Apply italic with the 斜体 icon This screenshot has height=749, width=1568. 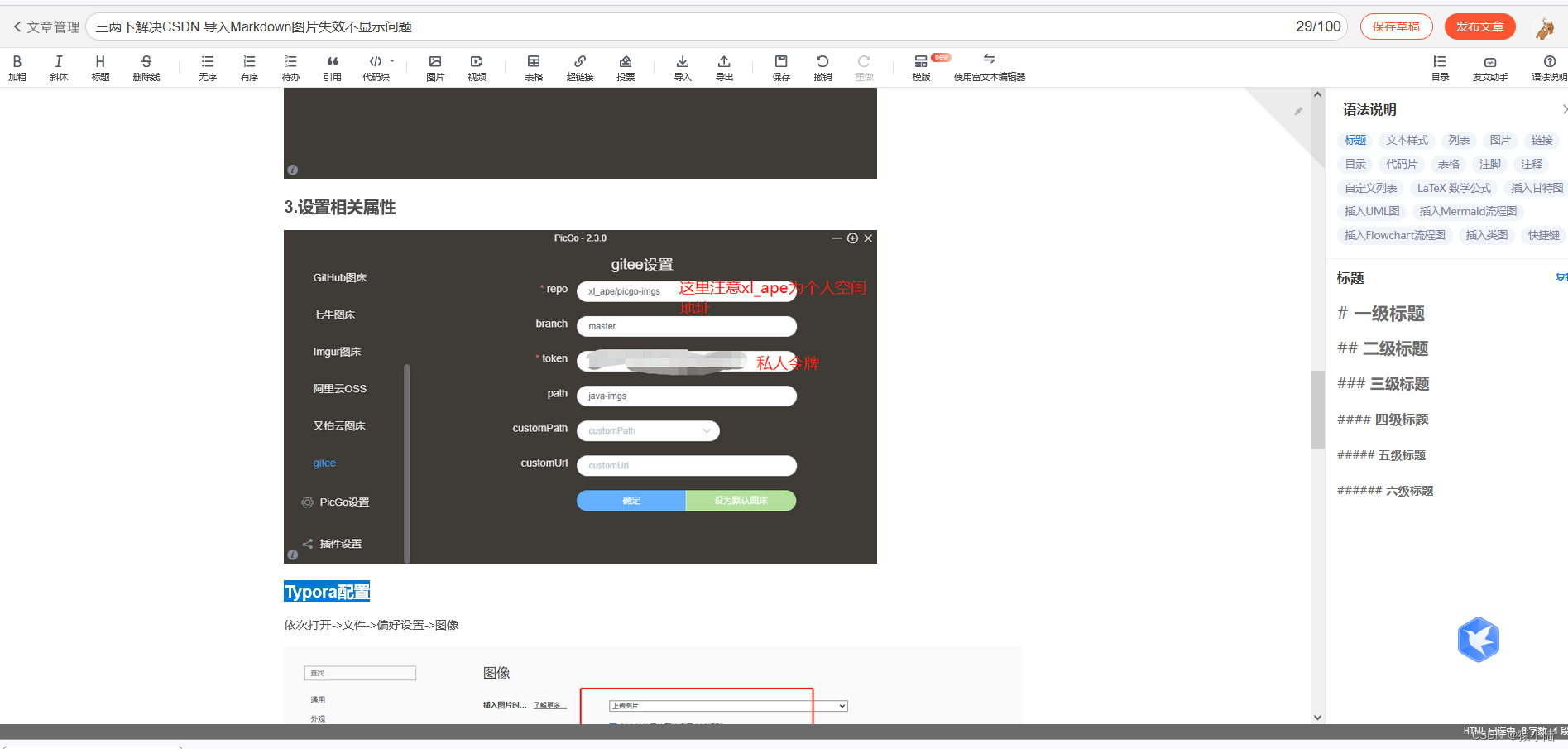[x=59, y=68]
